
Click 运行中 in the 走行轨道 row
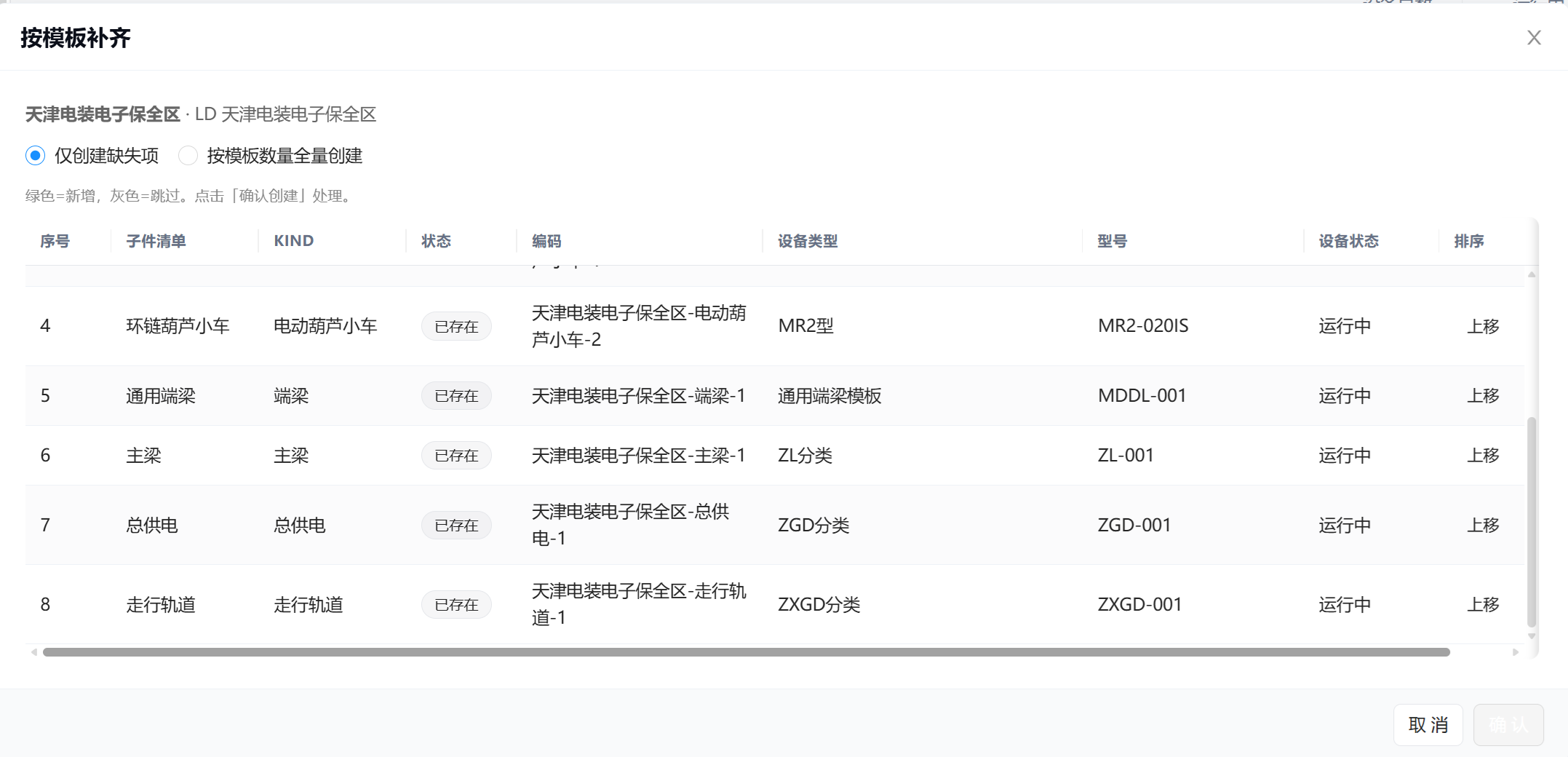tap(1345, 605)
